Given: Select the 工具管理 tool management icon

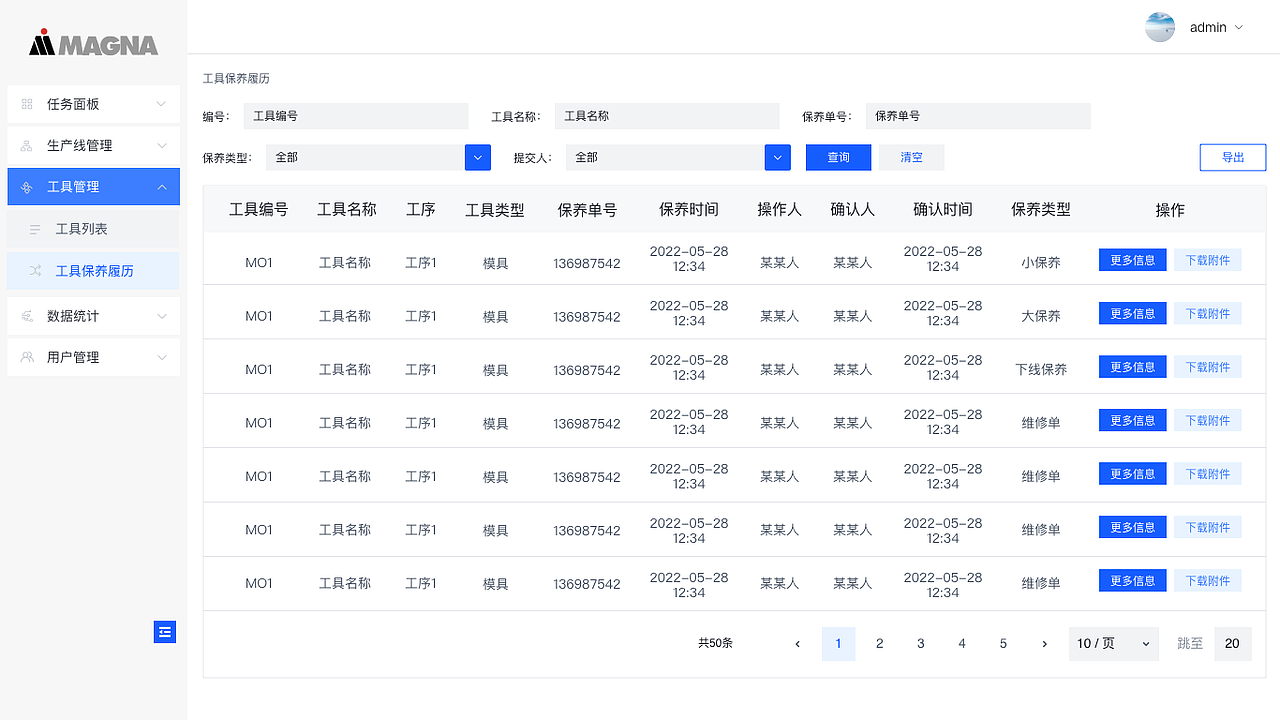Looking at the screenshot, I should (28, 186).
